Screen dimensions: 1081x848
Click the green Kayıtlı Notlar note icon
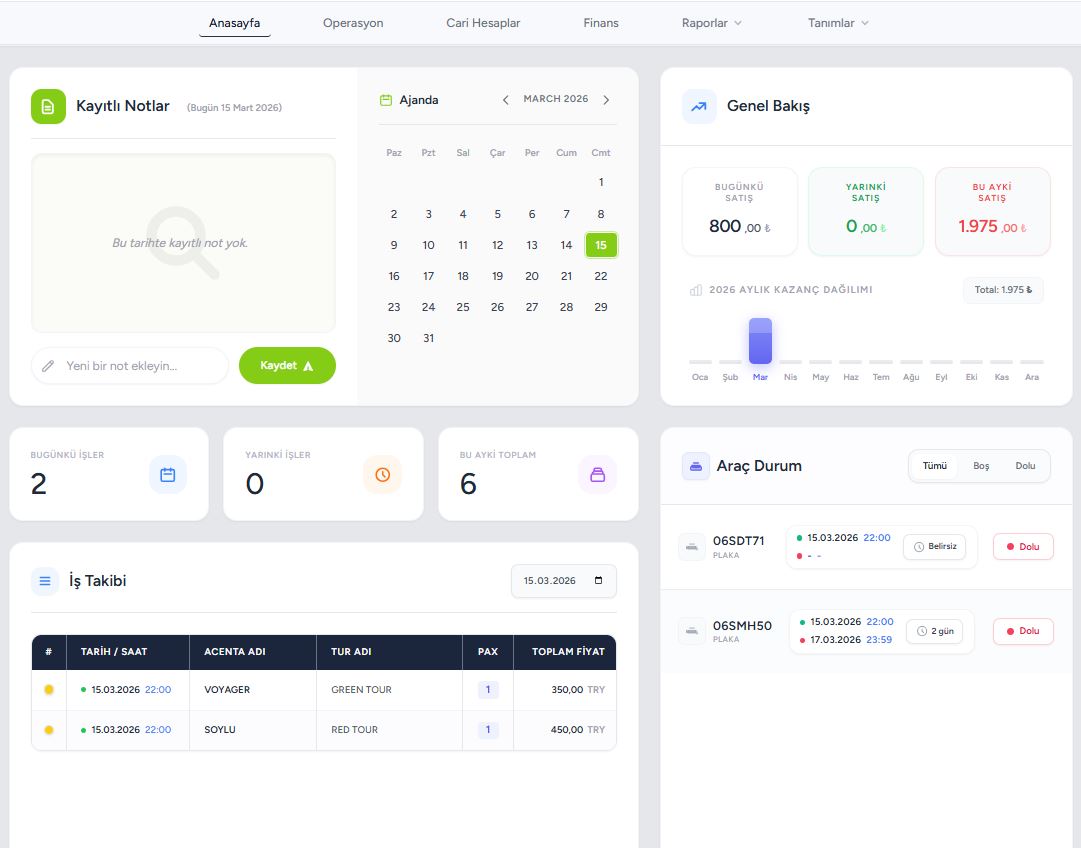pyautogui.click(x=48, y=106)
